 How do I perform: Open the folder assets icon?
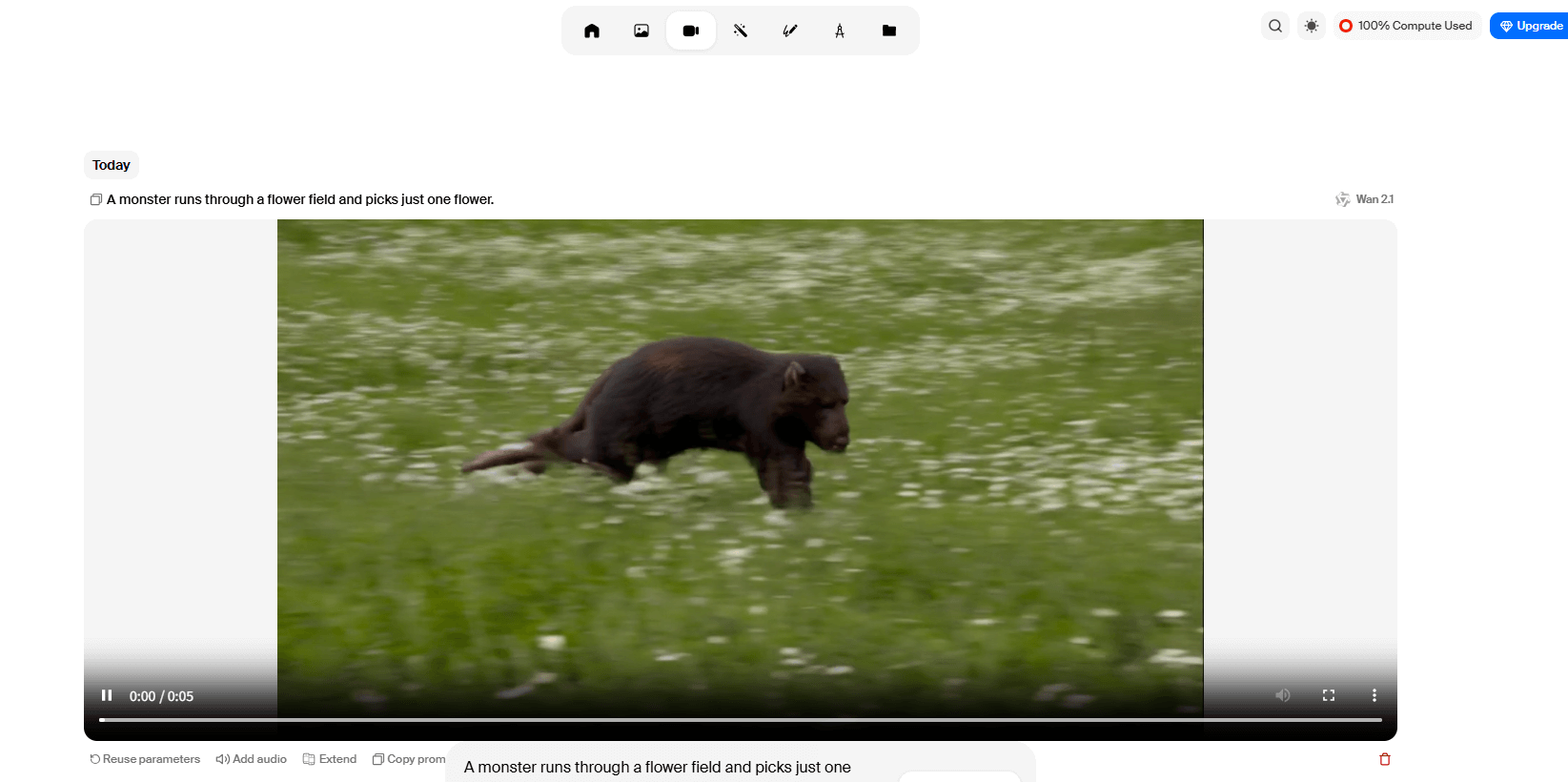pos(889,31)
